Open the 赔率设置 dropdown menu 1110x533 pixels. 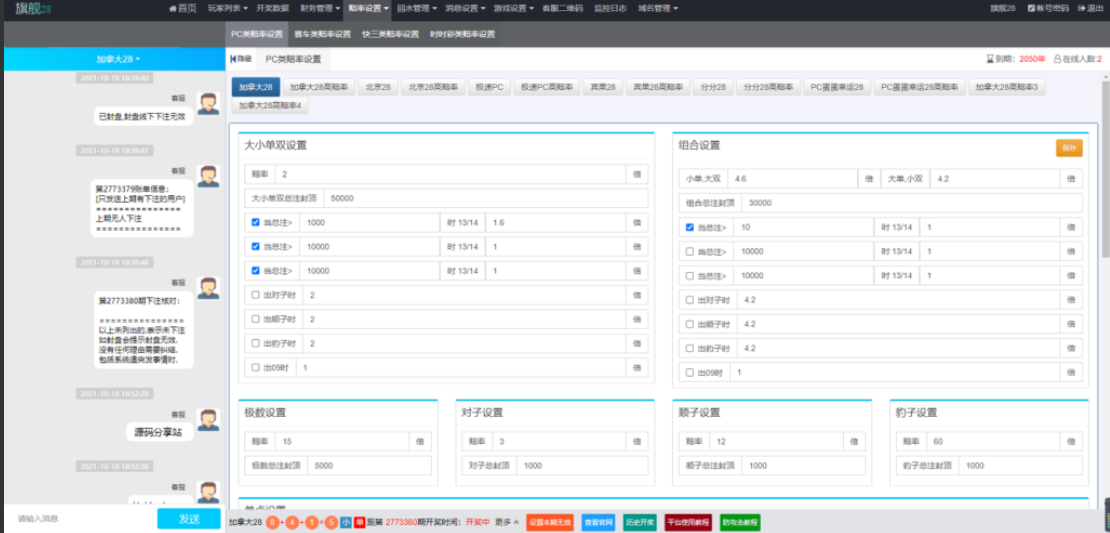point(369,8)
